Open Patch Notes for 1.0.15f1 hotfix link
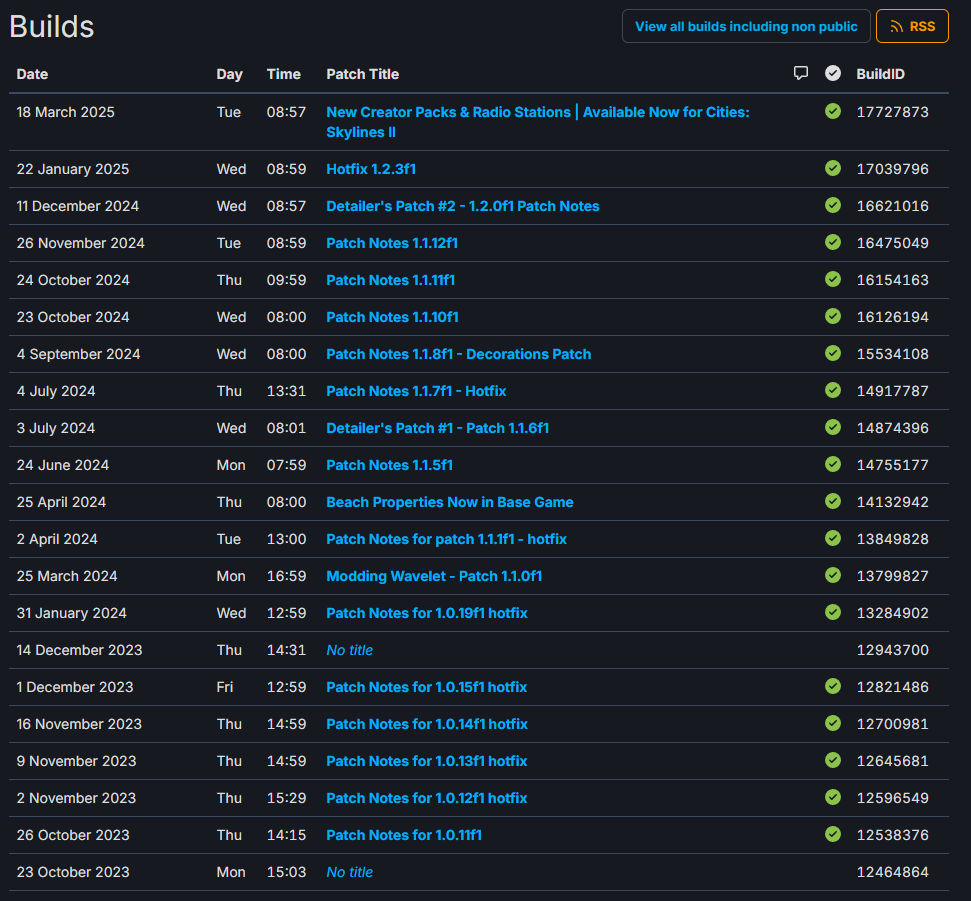This screenshot has height=901, width=971. tap(427, 687)
